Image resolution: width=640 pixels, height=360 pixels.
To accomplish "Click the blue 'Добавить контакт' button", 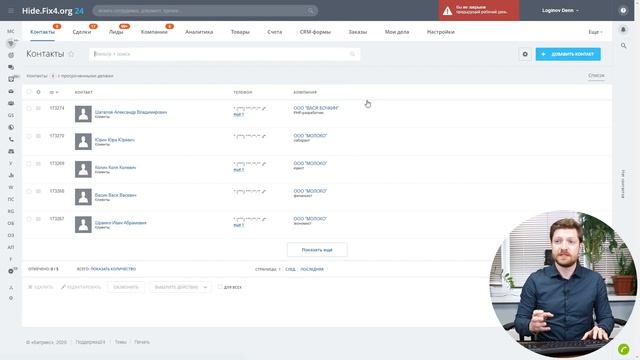I will click(568, 54).
